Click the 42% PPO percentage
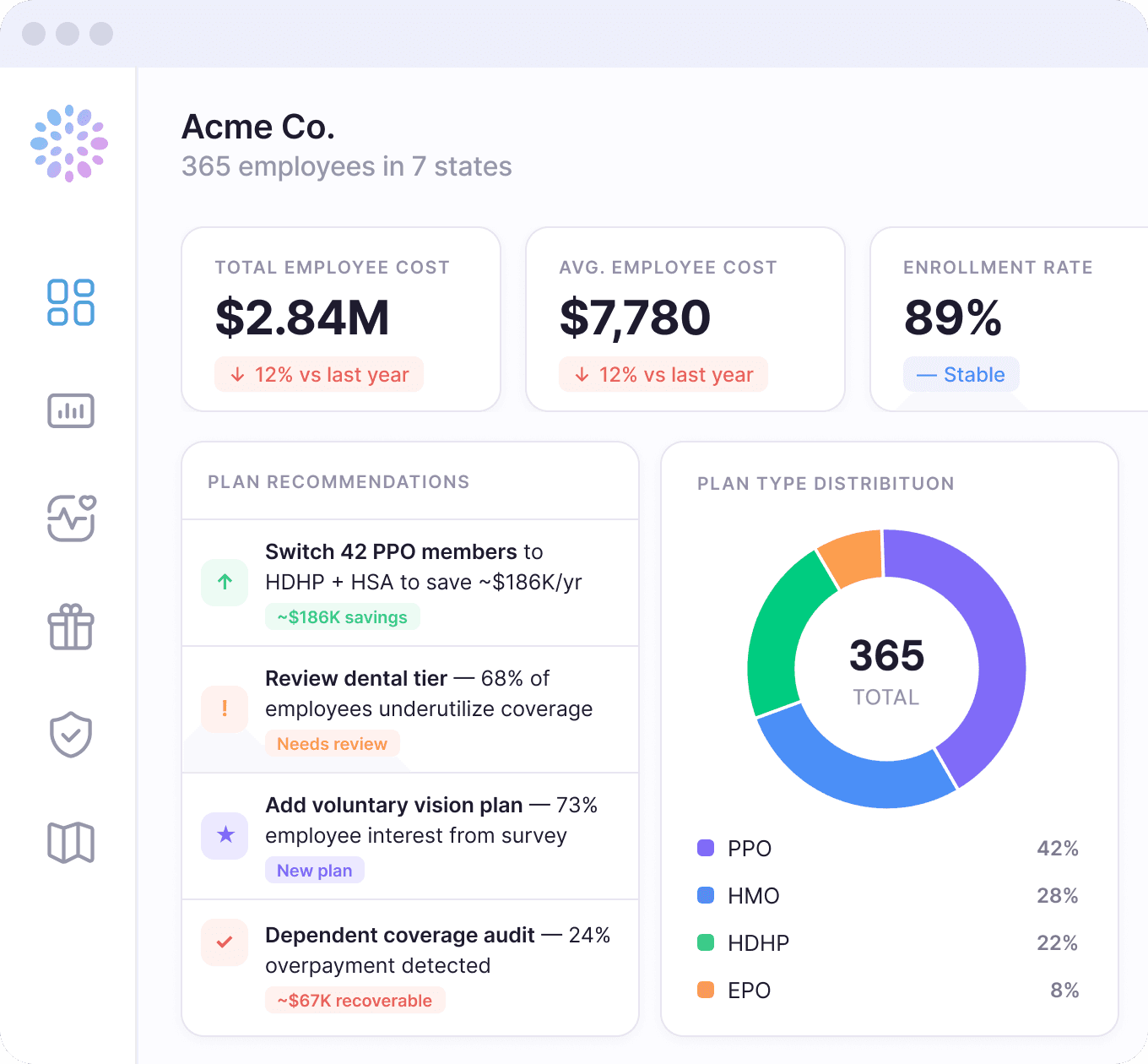Screen dimensions: 1148x1064 point(1058,849)
